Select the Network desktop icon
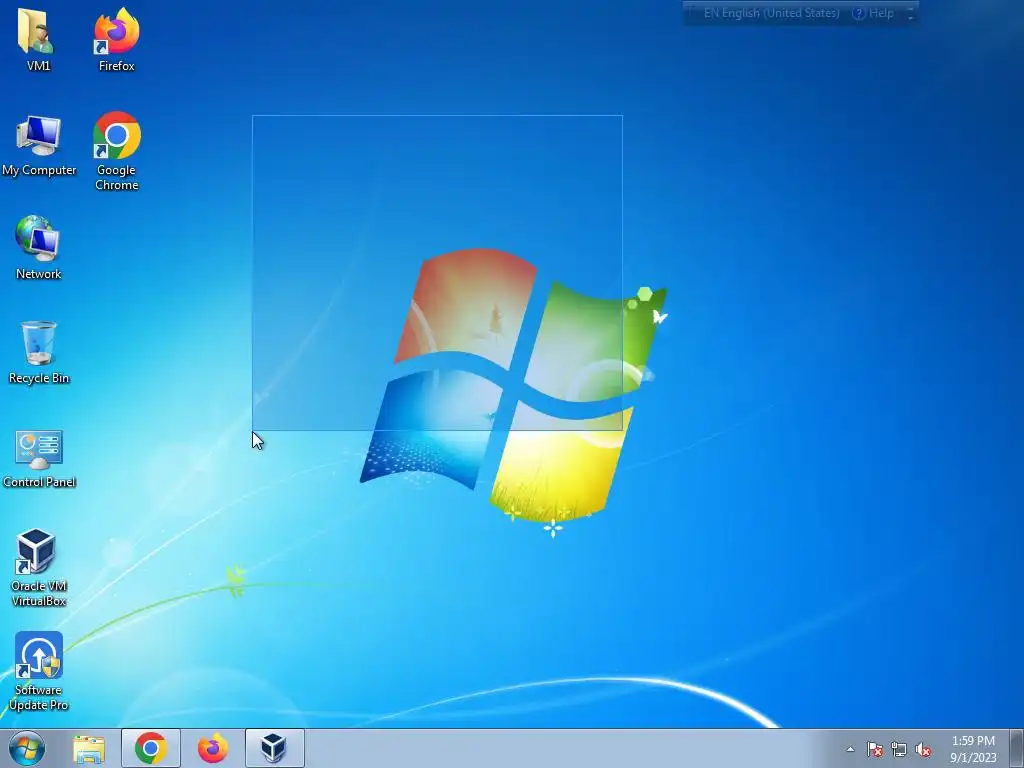 39,248
